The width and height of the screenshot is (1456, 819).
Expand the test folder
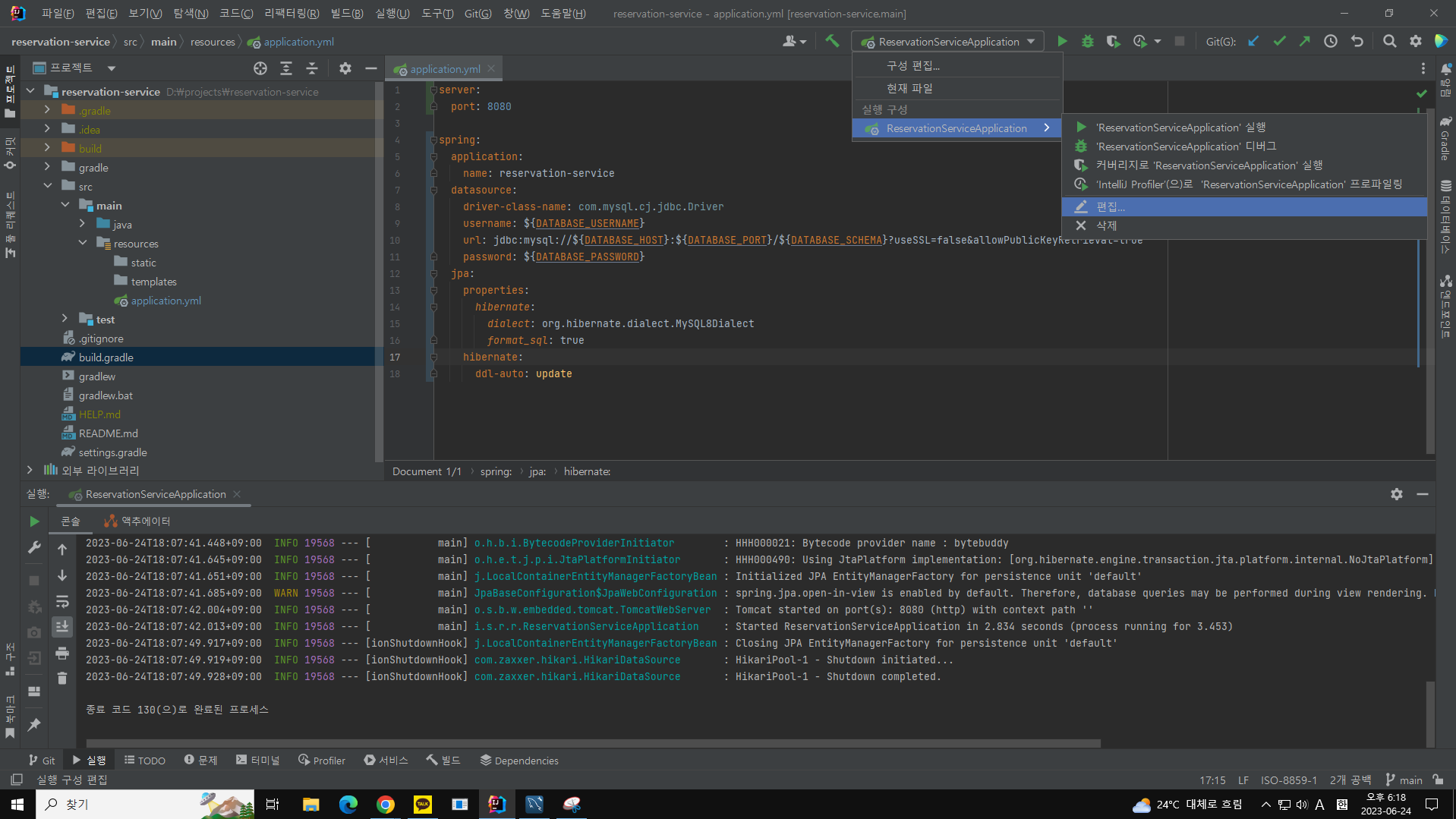coord(65,319)
